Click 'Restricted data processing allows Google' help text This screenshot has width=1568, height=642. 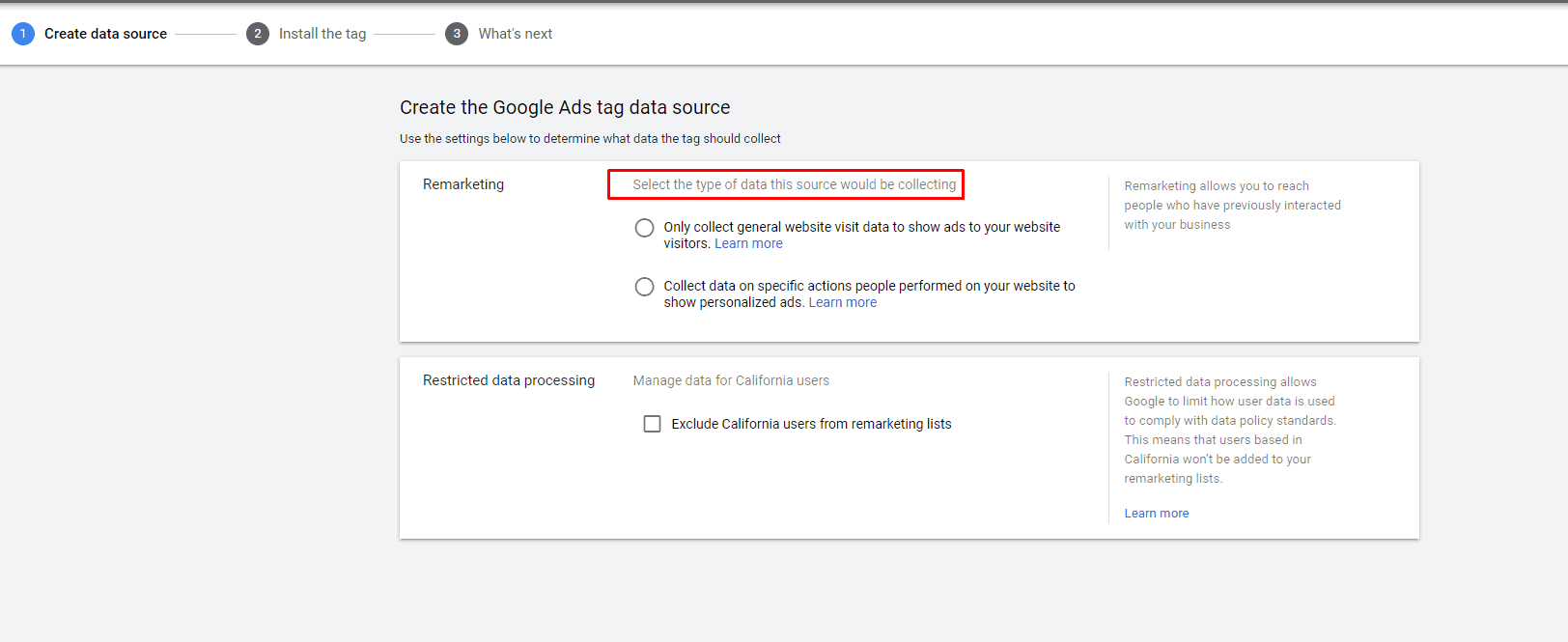[1230, 430]
